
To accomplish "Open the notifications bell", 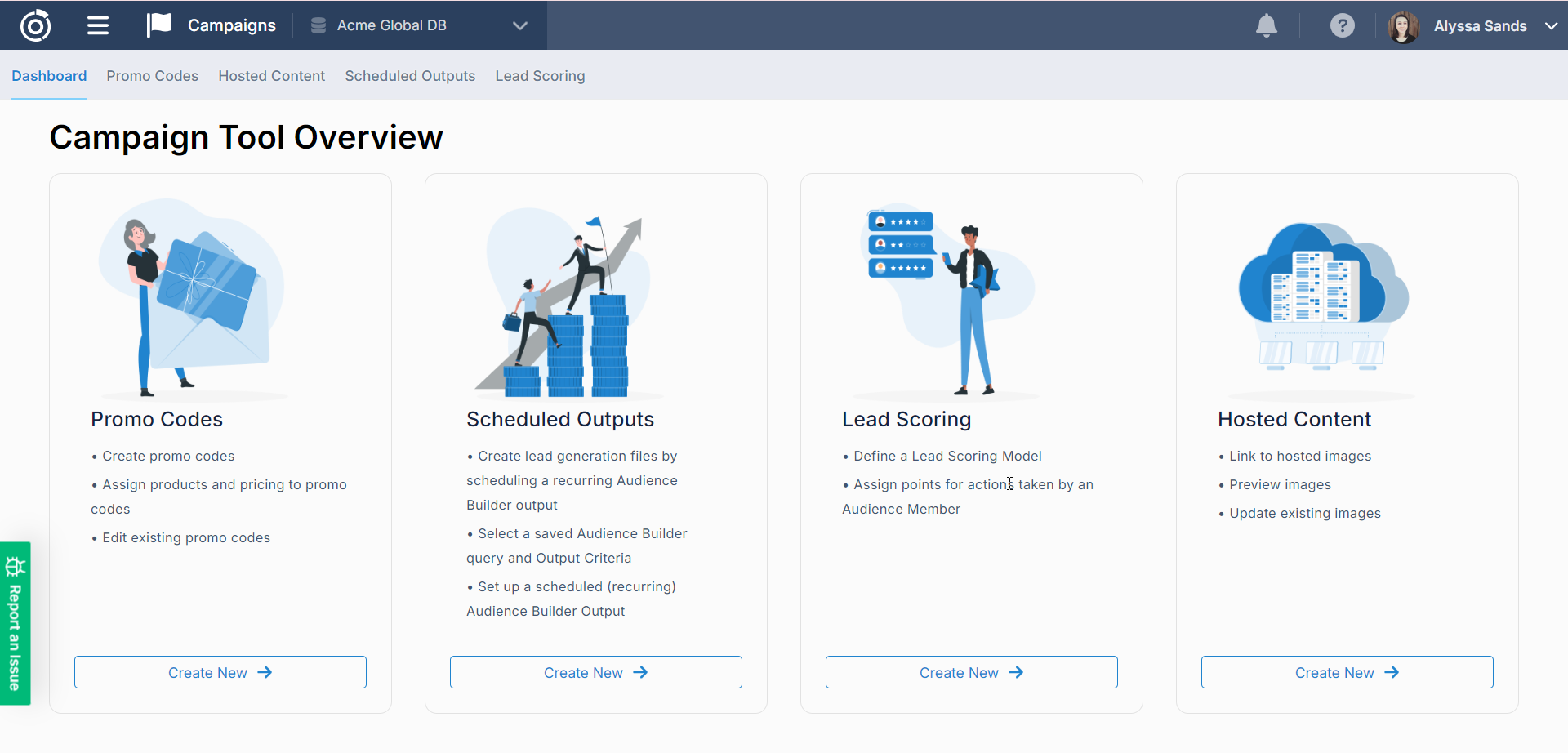I will pos(1266,25).
